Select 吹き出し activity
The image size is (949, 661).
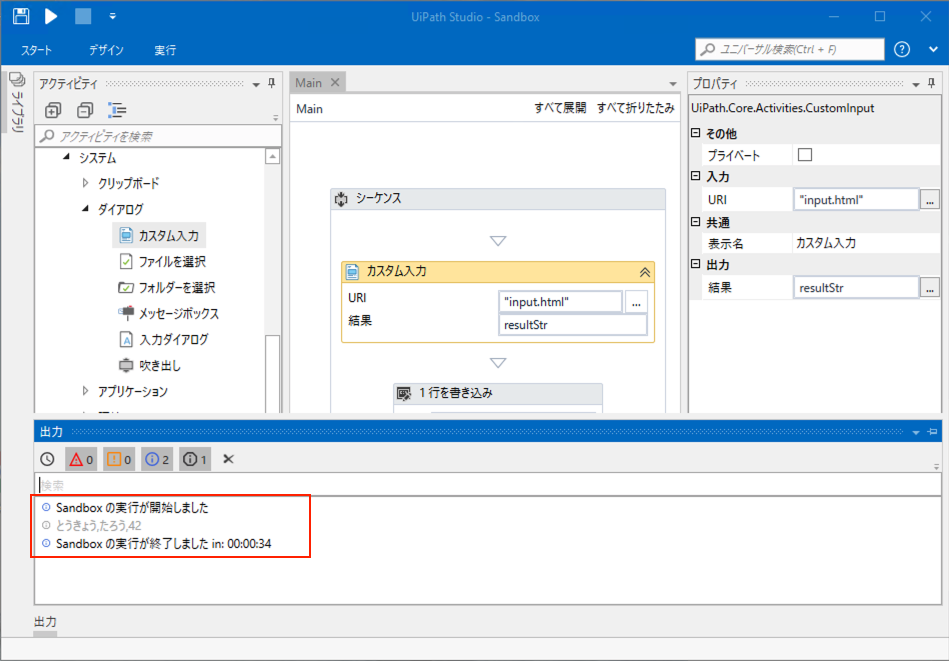tap(149, 366)
